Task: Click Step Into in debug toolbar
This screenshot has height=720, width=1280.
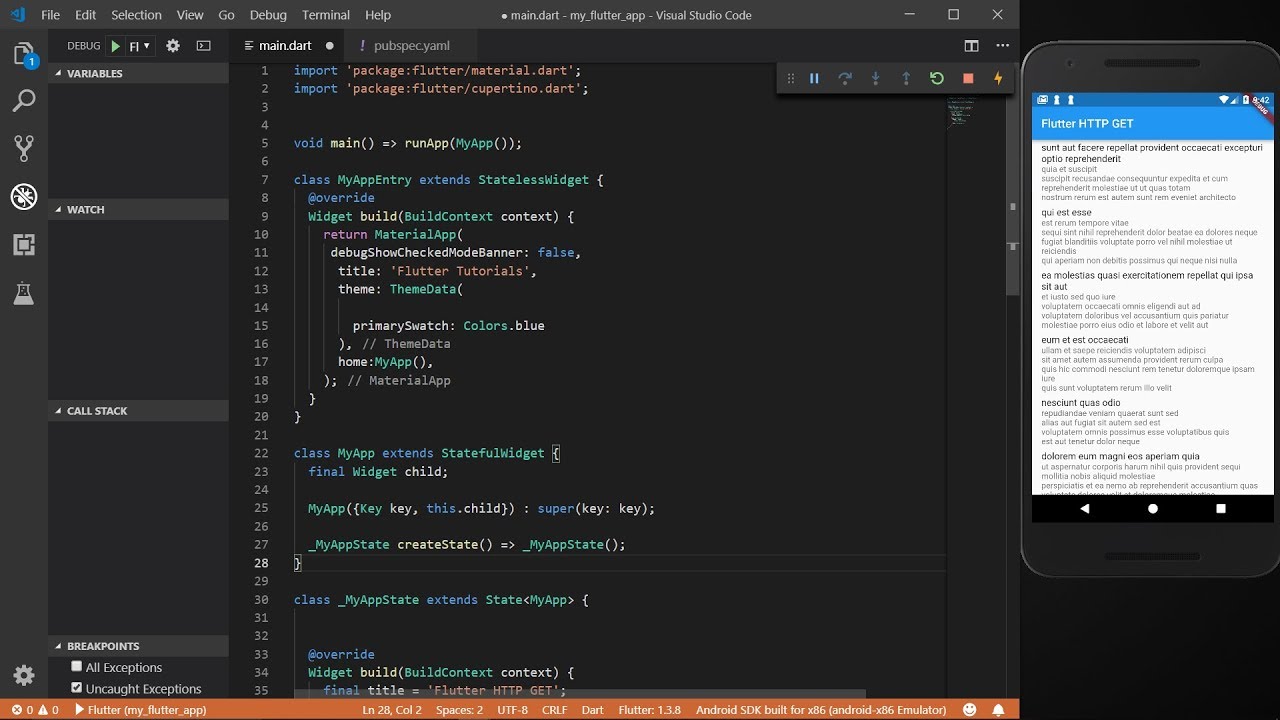Action: (875, 78)
